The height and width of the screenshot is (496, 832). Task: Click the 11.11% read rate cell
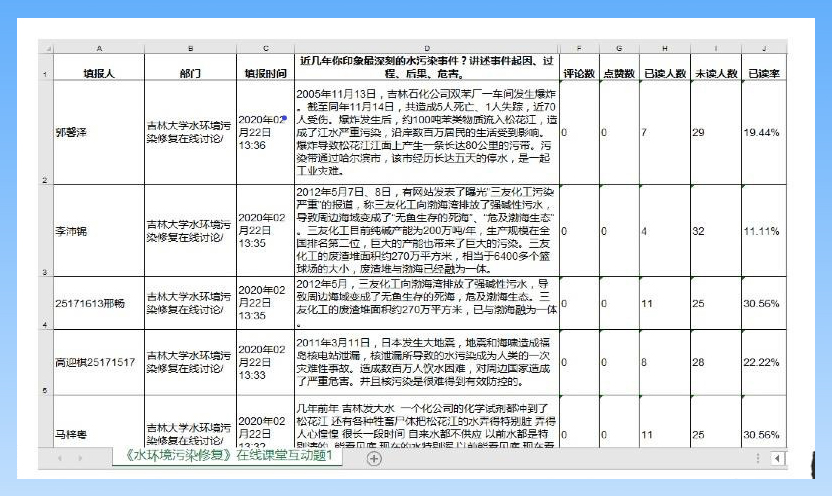[x=763, y=231]
